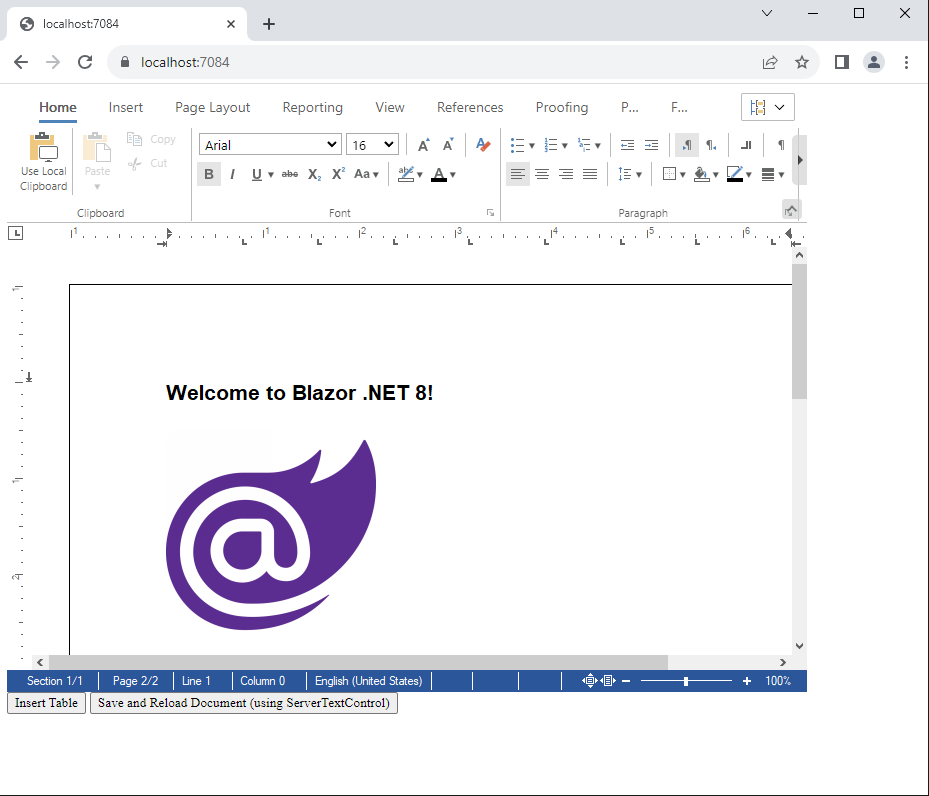Open the Insert ribbon tab

click(x=126, y=107)
